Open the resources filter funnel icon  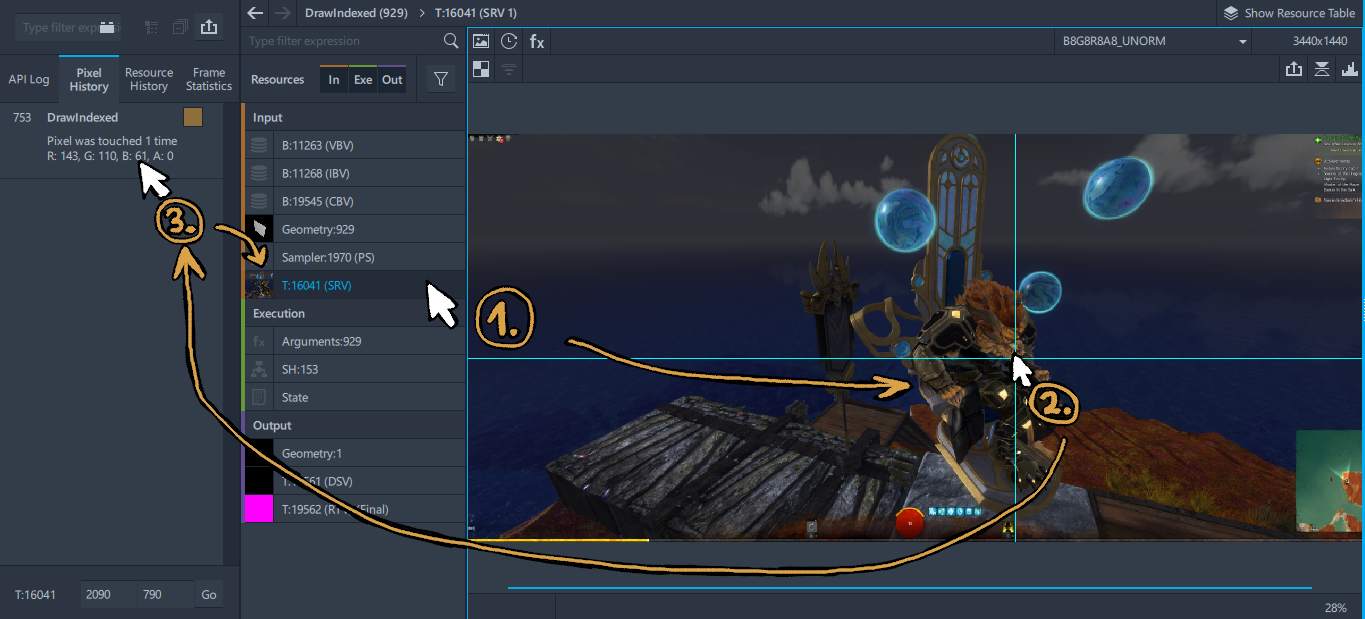click(440, 80)
